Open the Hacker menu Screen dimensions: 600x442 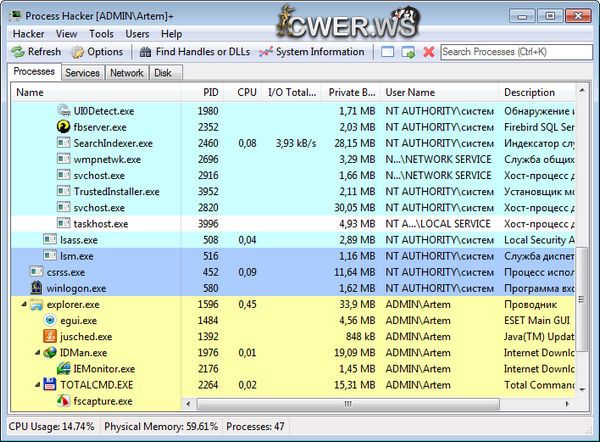[x=28, y=33]
